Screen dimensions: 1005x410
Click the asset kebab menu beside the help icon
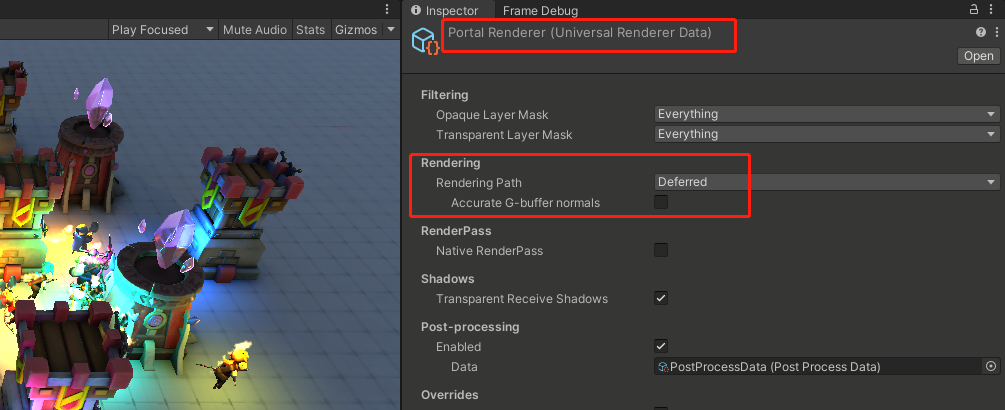(x=996, y=33)
